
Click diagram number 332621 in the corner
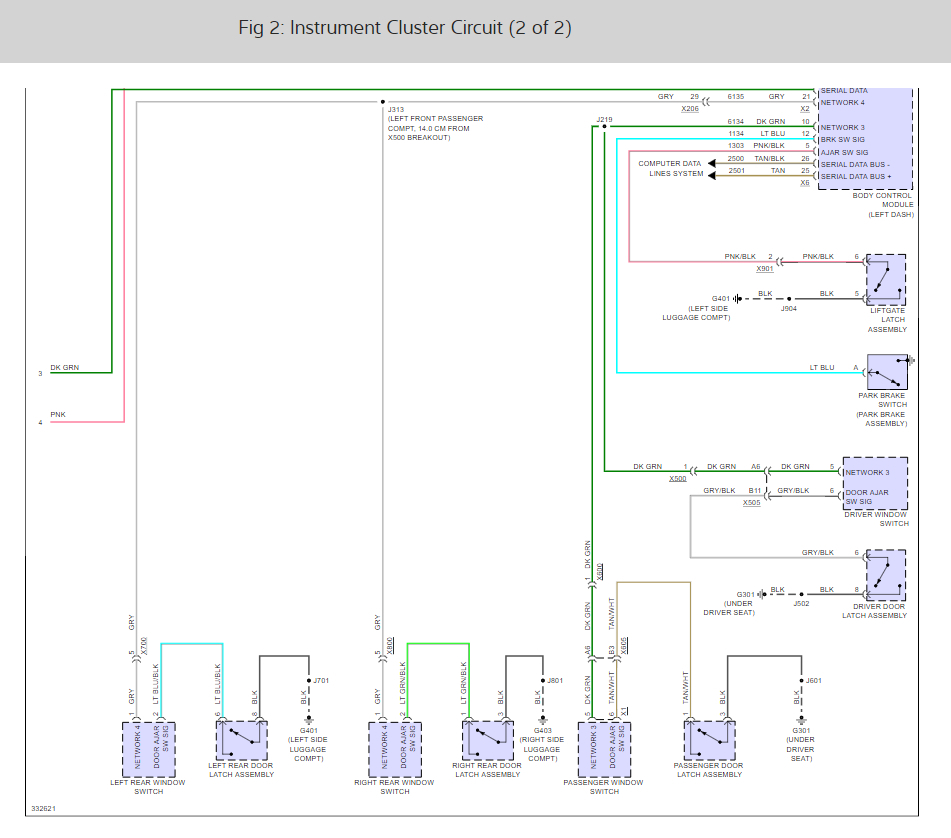point(44,808)
